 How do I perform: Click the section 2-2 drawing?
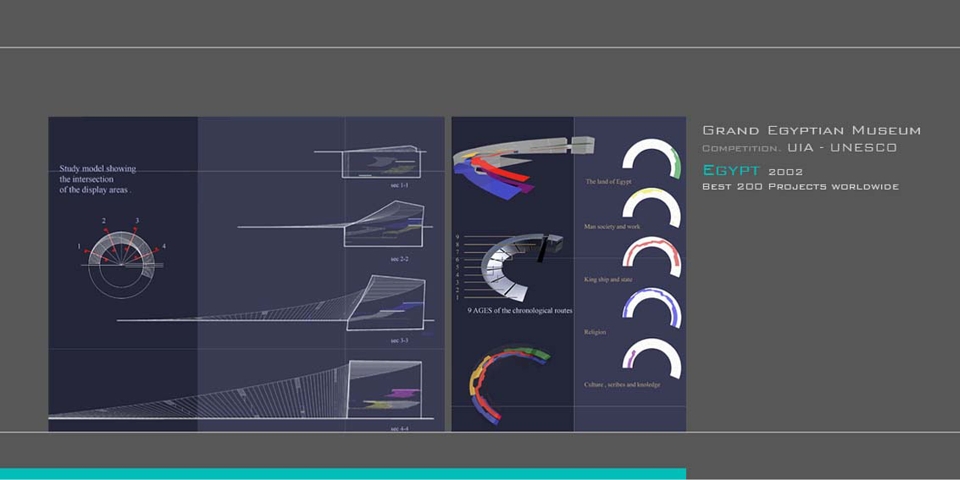click(x=336, y=223)
